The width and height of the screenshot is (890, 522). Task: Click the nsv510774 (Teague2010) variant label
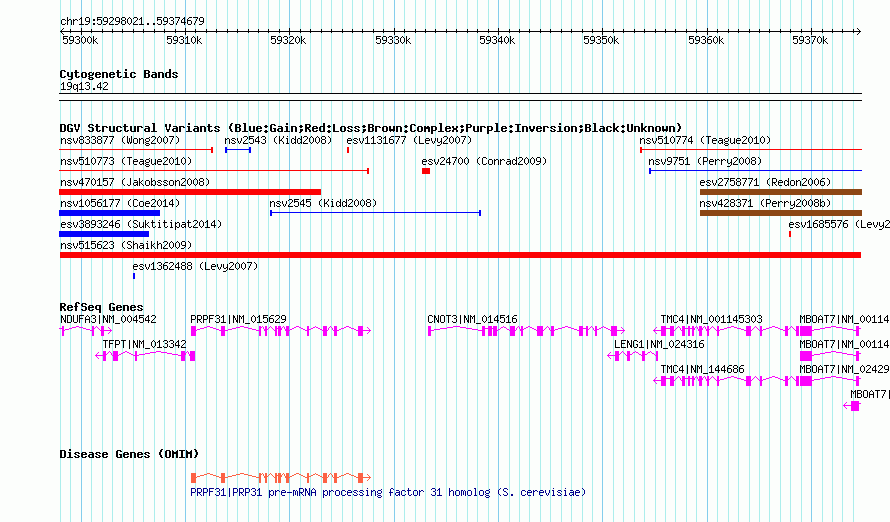tap(705, 140)
